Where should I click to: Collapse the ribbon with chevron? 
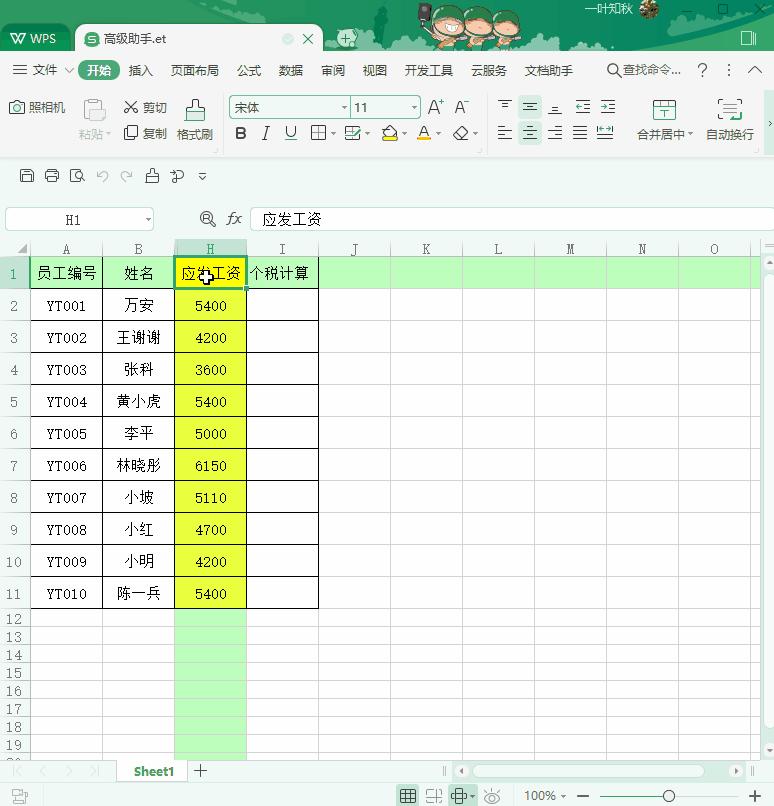(754, 70)
